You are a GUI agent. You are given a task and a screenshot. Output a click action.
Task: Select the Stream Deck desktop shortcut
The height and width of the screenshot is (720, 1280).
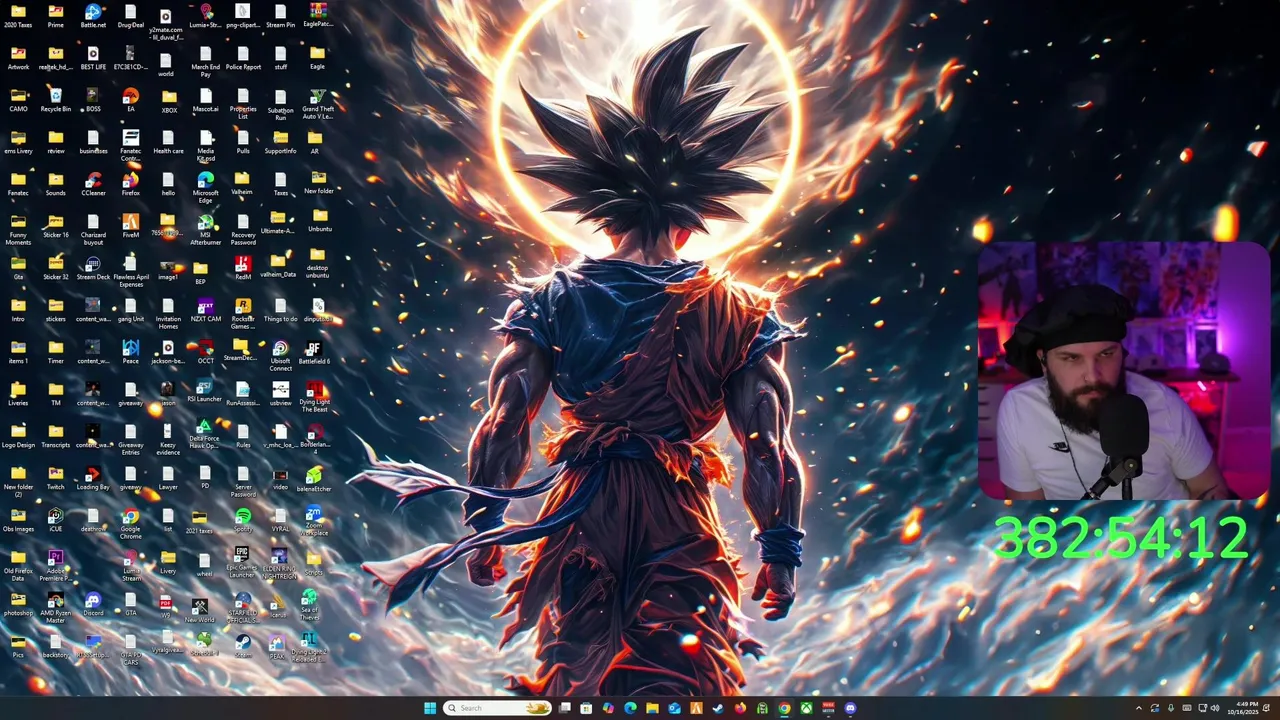[x=93, y=268]
